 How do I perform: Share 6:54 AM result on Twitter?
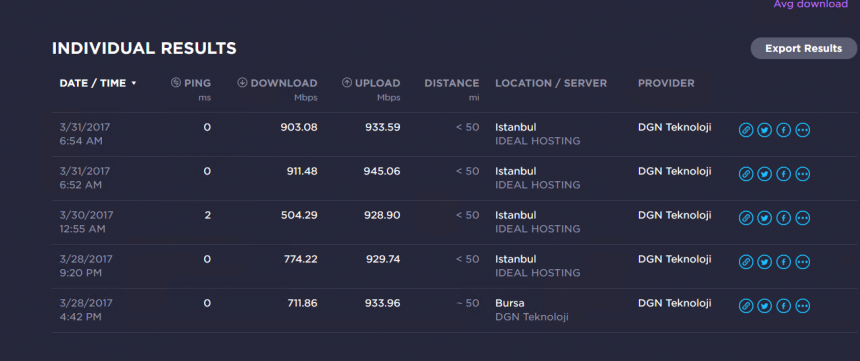click(x=765, y=130)
